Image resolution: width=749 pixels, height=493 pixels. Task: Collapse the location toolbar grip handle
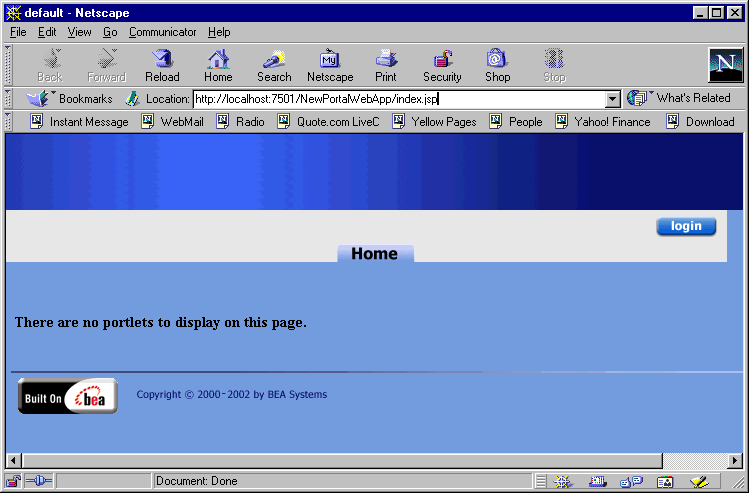pos(8,99)
